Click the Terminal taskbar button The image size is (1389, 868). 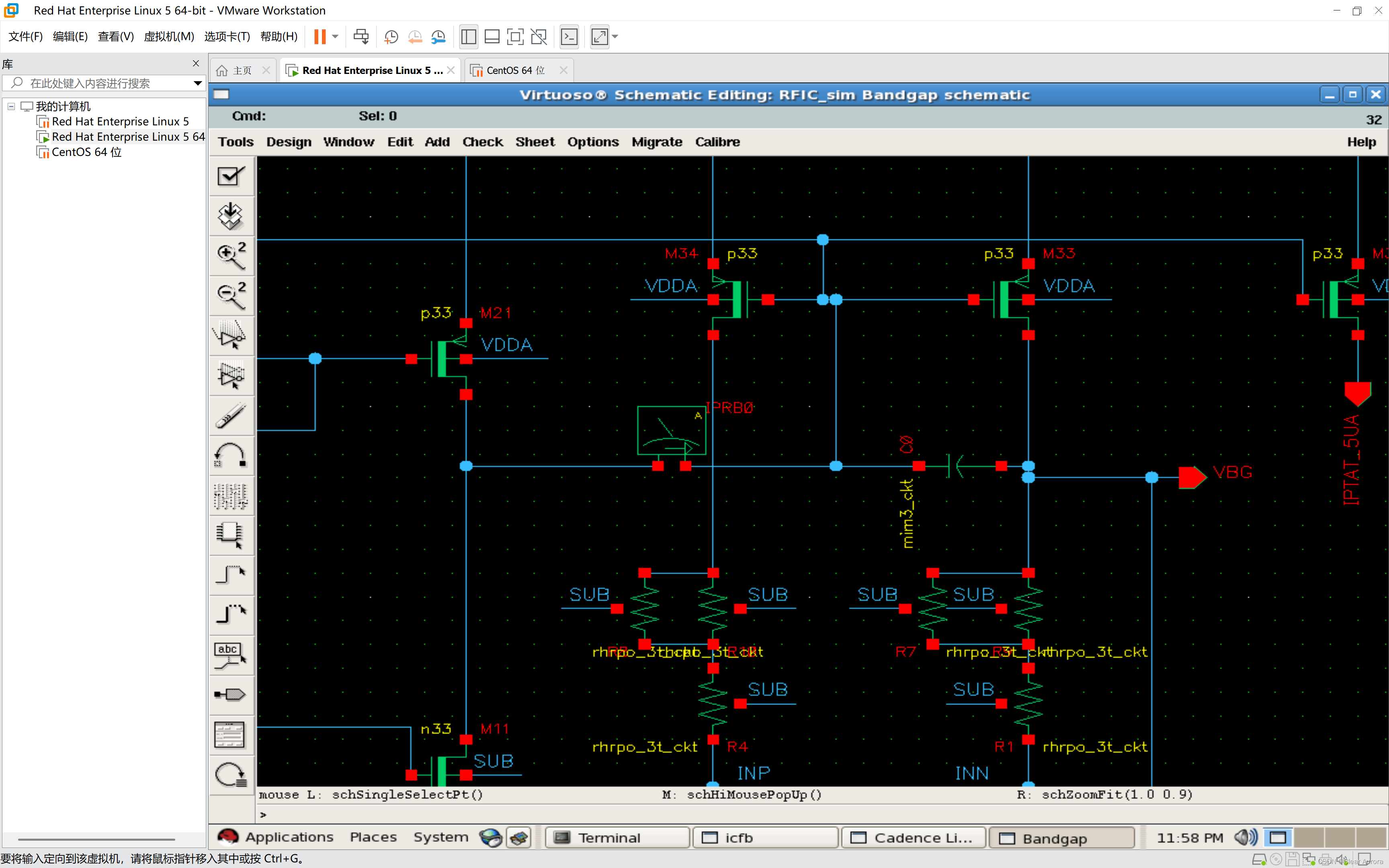[617, 837]
